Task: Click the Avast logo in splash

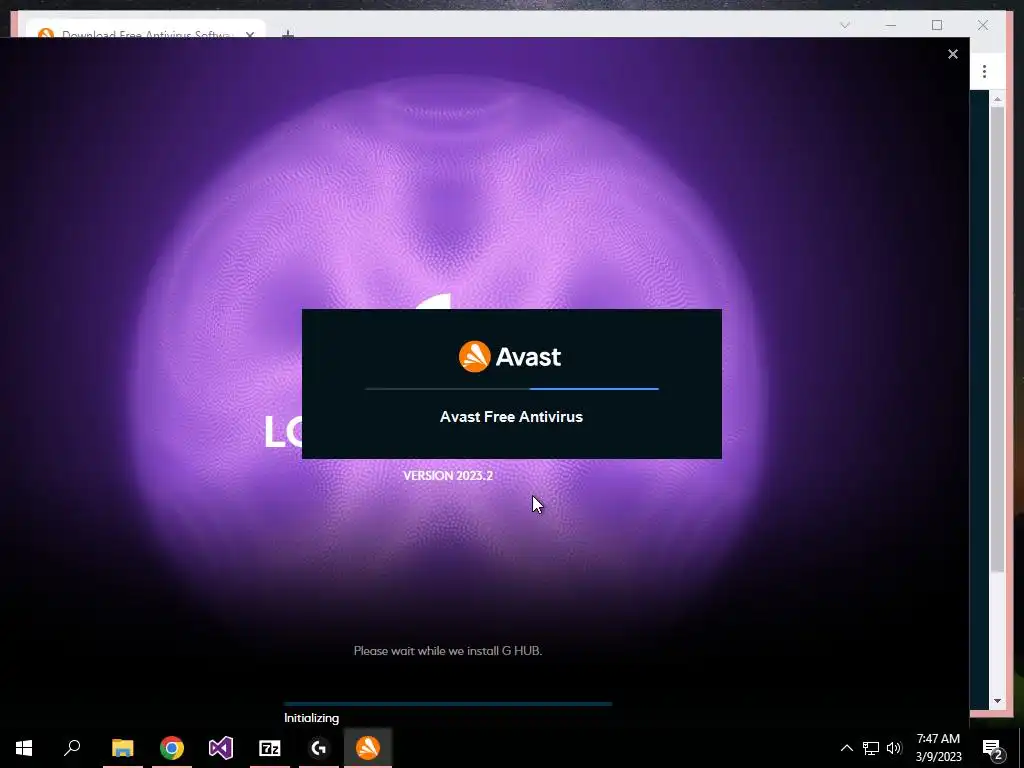Action: (x=510, y=357)
